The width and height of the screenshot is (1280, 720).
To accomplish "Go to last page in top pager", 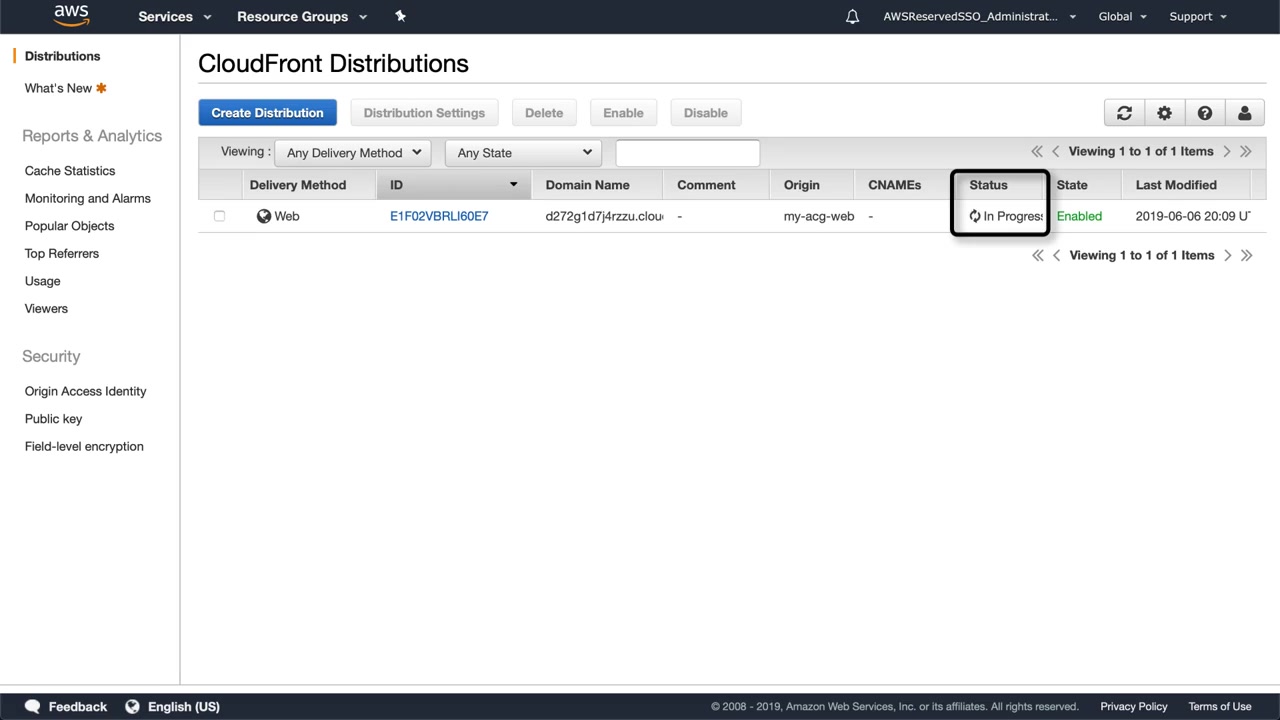I will (x=1246, y=152).
